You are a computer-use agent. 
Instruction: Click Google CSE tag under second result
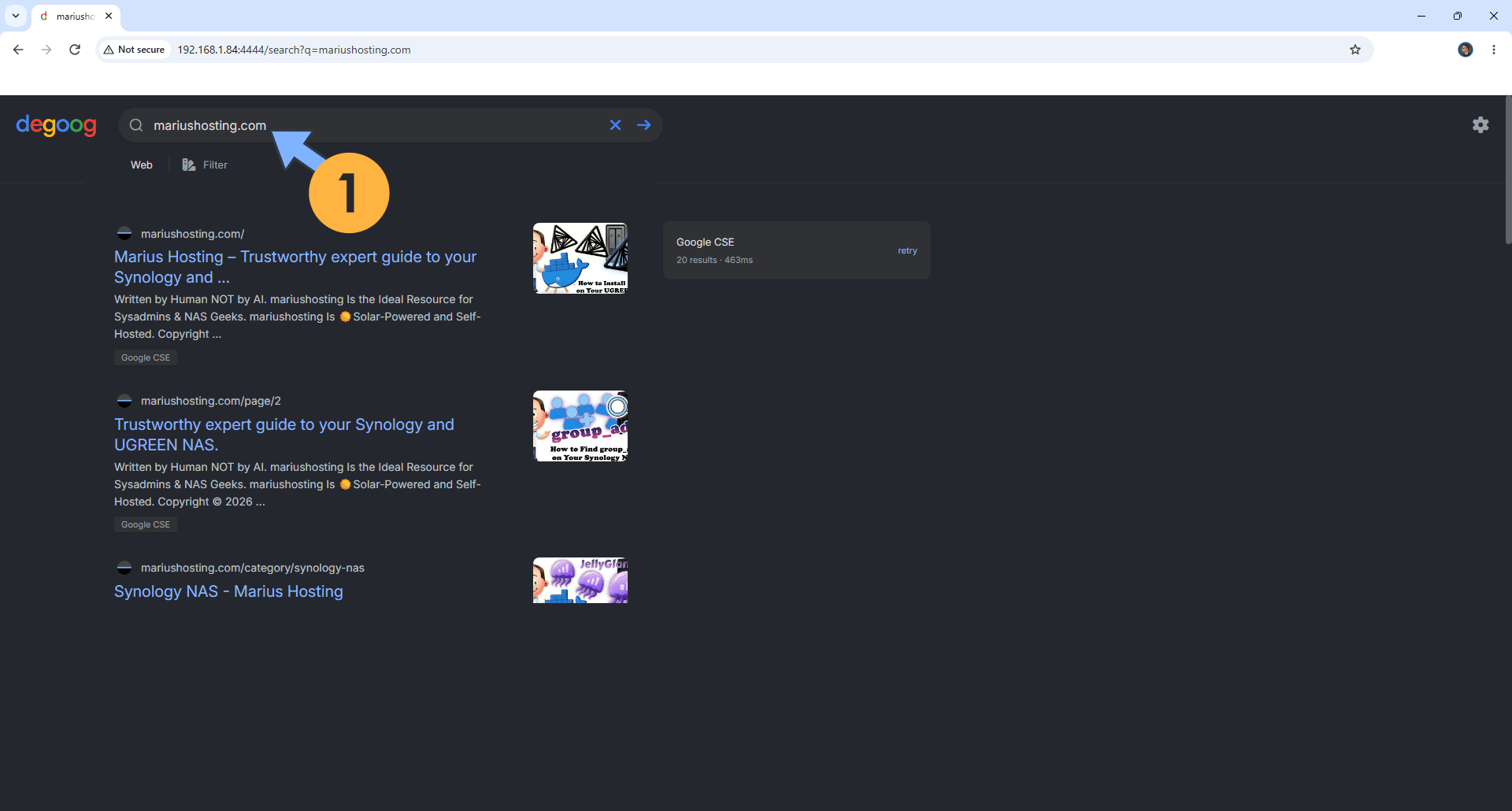[146, 524]
